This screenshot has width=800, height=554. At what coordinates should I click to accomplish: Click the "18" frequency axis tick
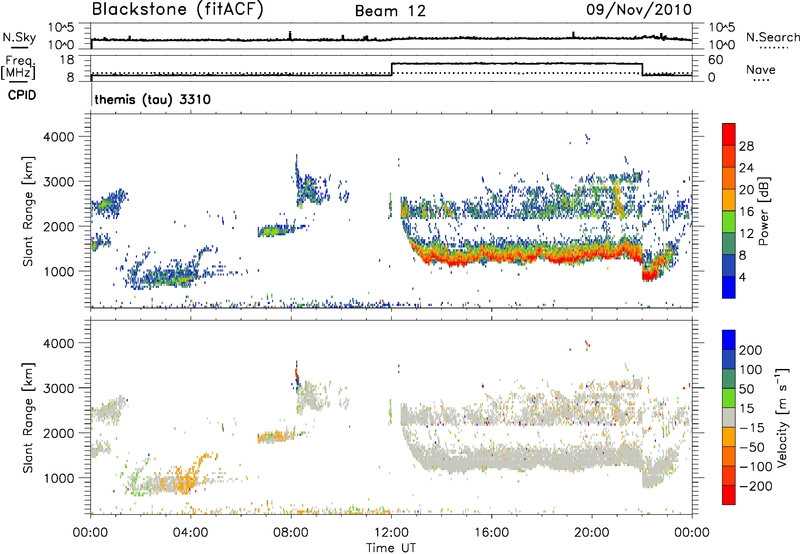click(x=67, y=60)
